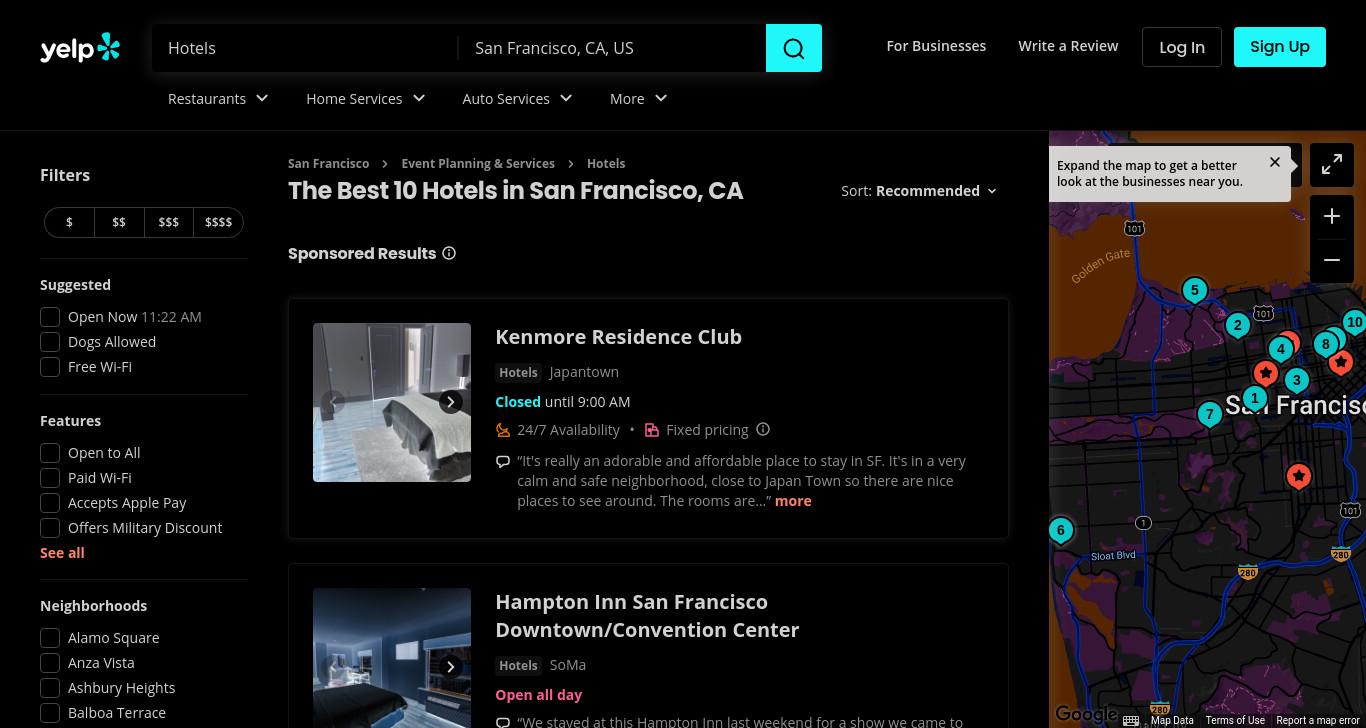
Task: Open For Businesses page
Action: (936, 46)
